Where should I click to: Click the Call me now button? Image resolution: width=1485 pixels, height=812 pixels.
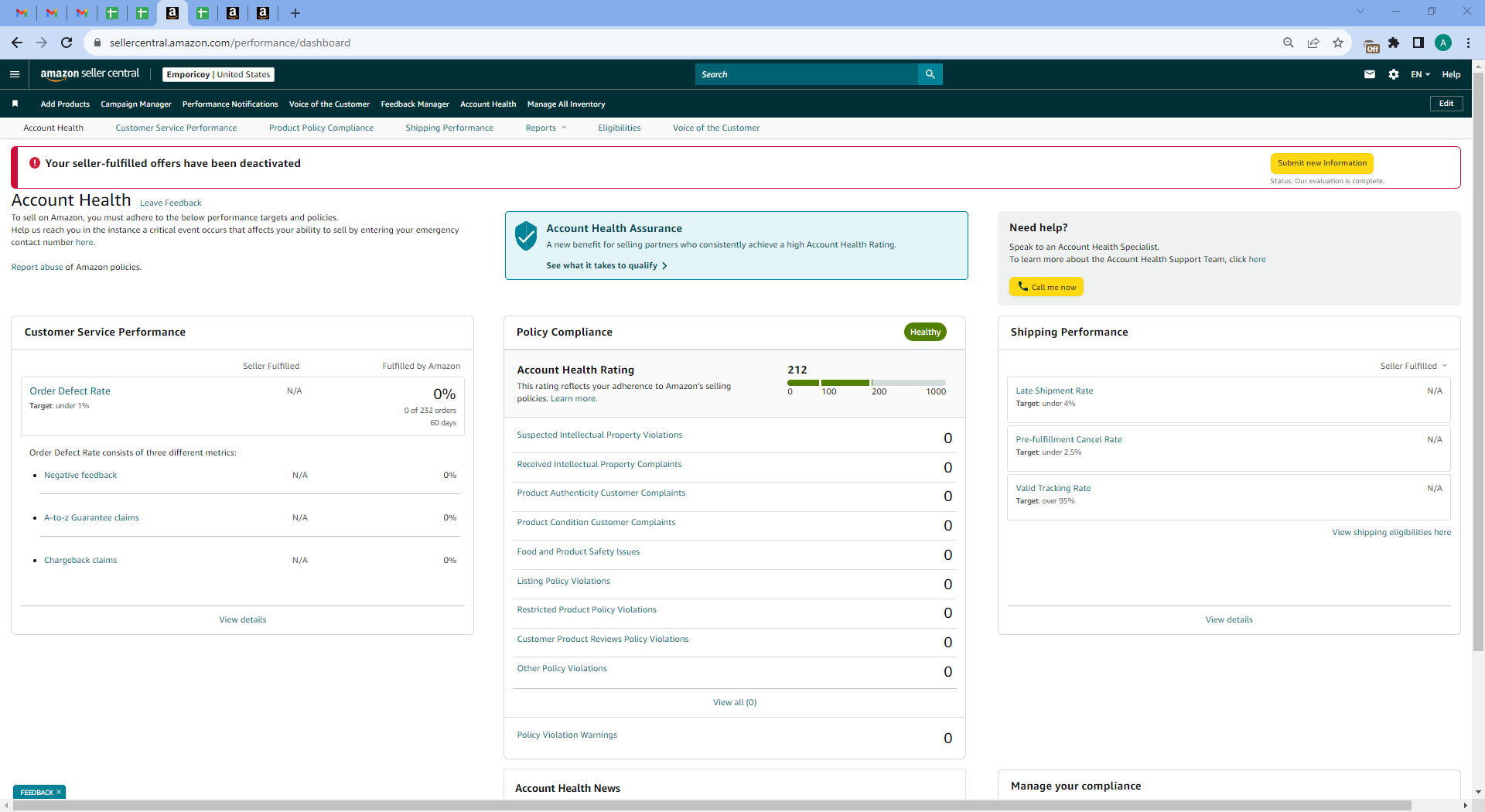point(1046,287)
